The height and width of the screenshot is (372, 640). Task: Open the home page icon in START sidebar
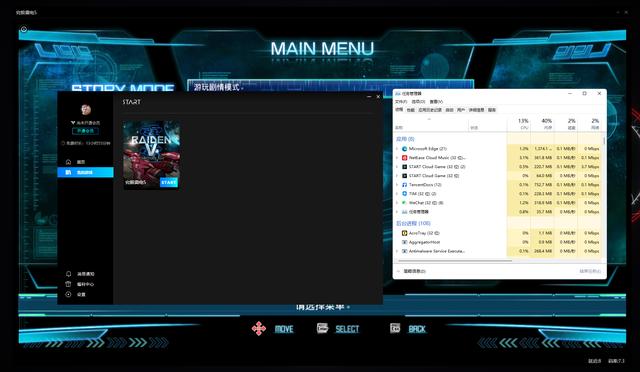click(x=68, y=162)
